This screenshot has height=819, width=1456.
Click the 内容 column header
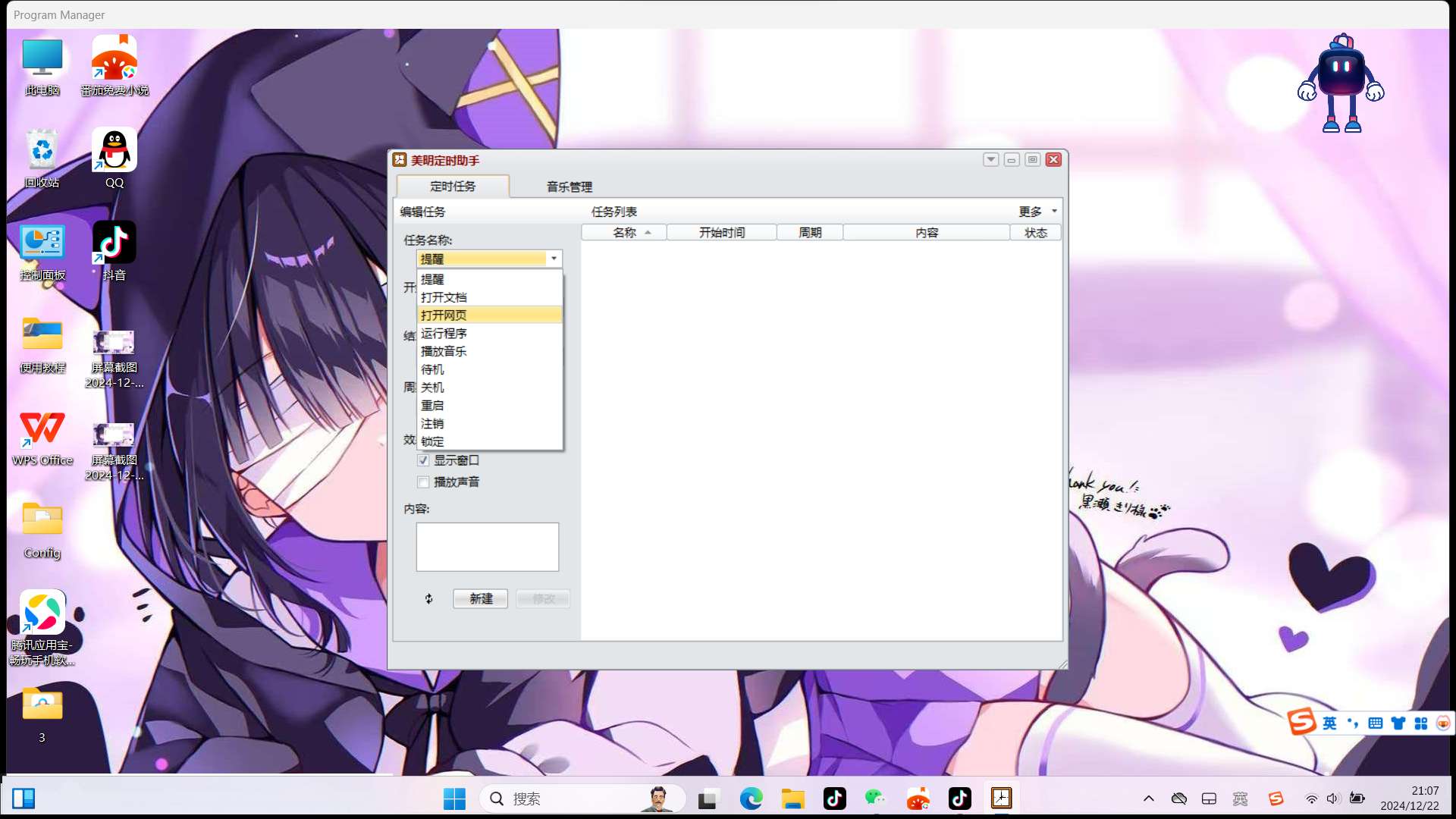pos(927,233)
